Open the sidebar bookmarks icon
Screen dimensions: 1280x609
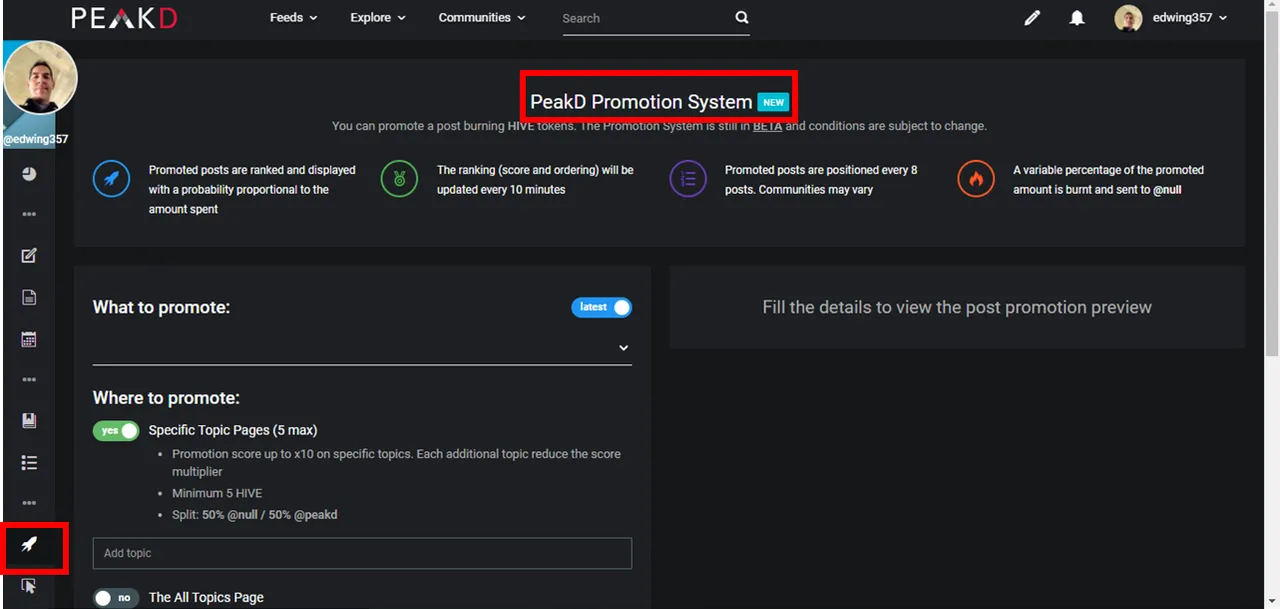(x=29, y=421)
